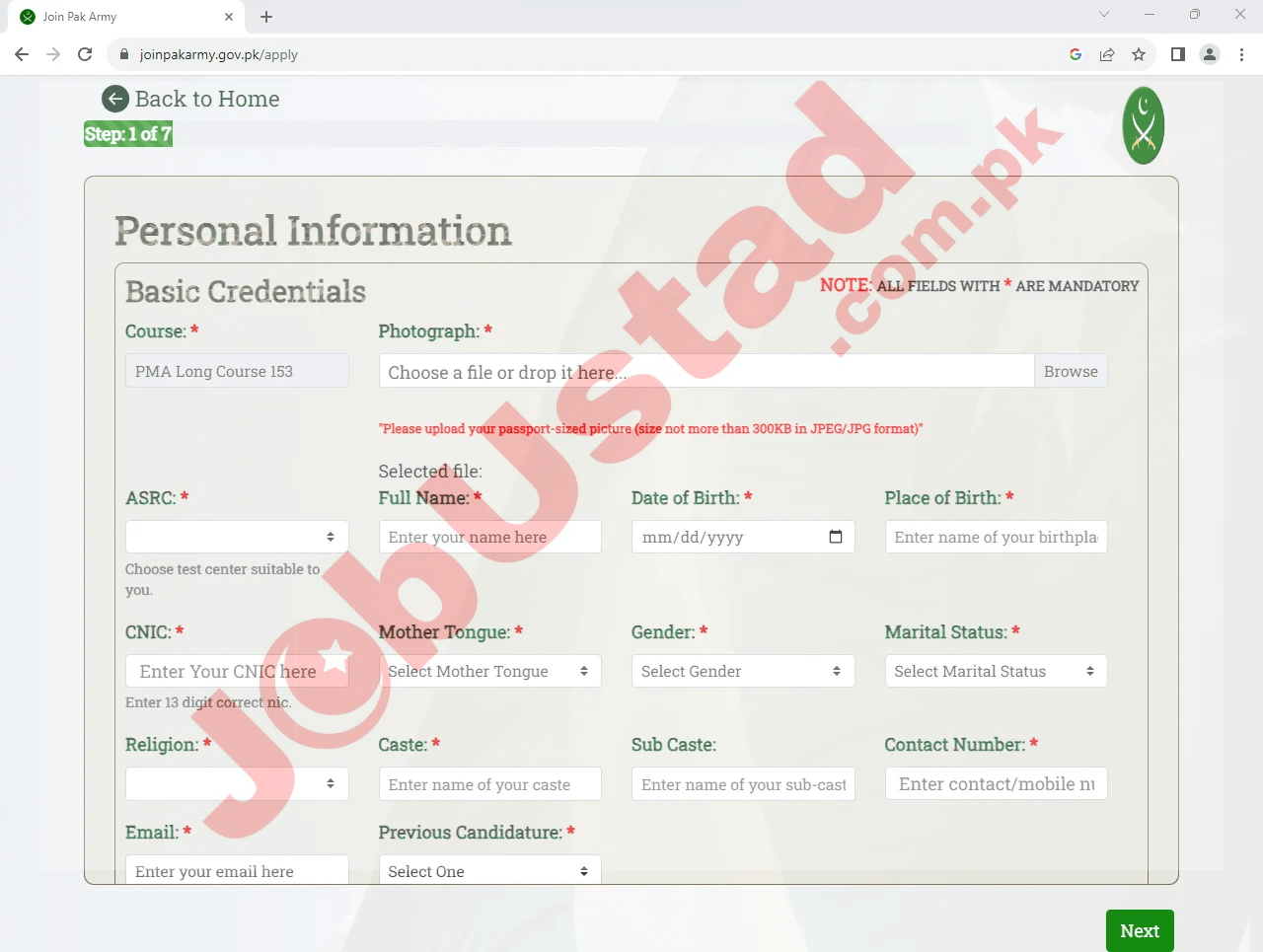Click the Back to Home arrow icon
Viewport: 1263px width, 952px height.
(115, 99)
